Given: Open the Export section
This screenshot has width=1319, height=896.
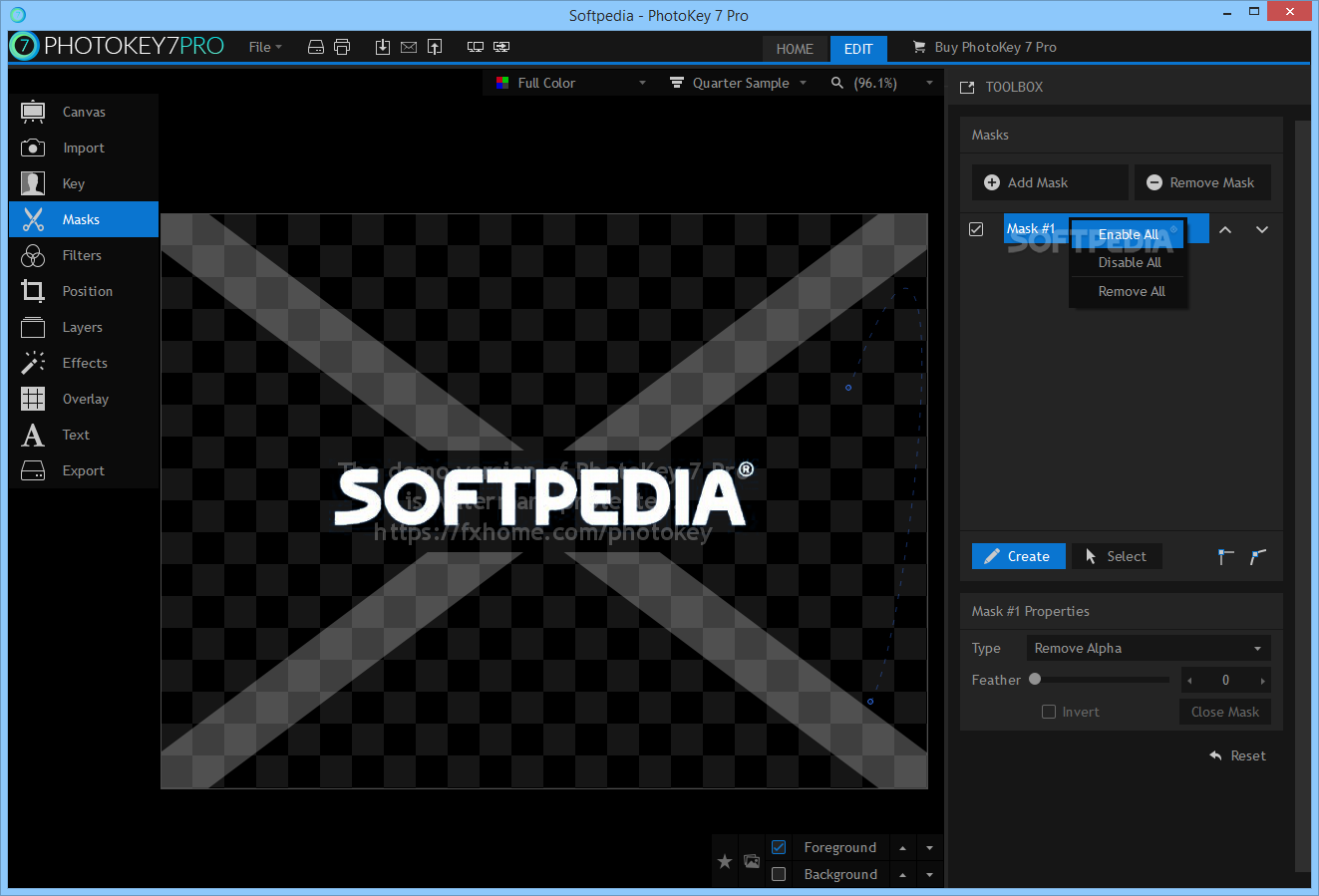Looking at the screenshot, I should 84,470.
